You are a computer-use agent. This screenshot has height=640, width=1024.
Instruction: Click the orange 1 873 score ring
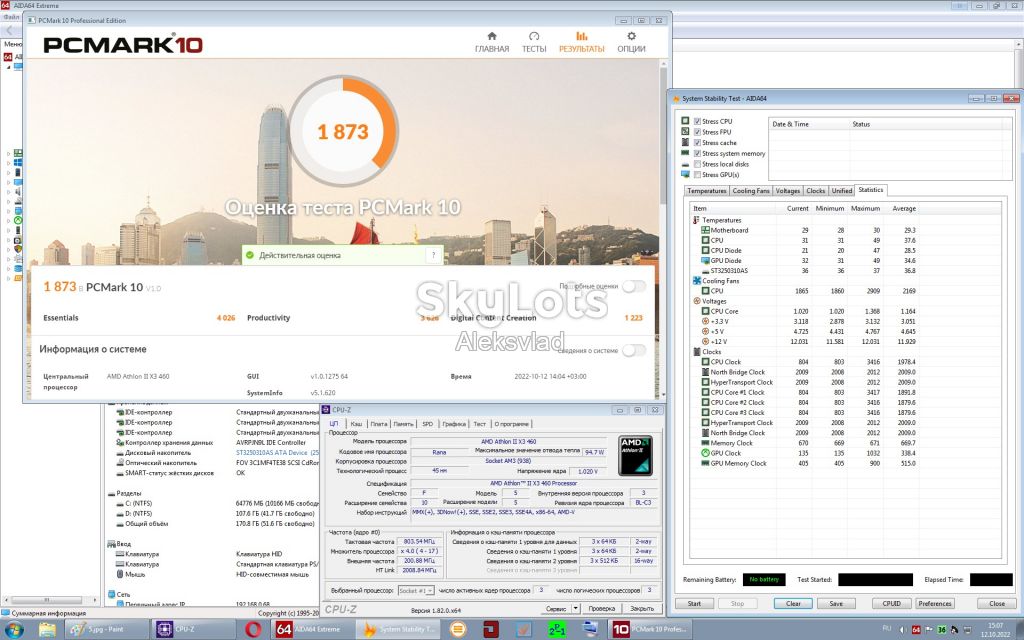(343, 131)
